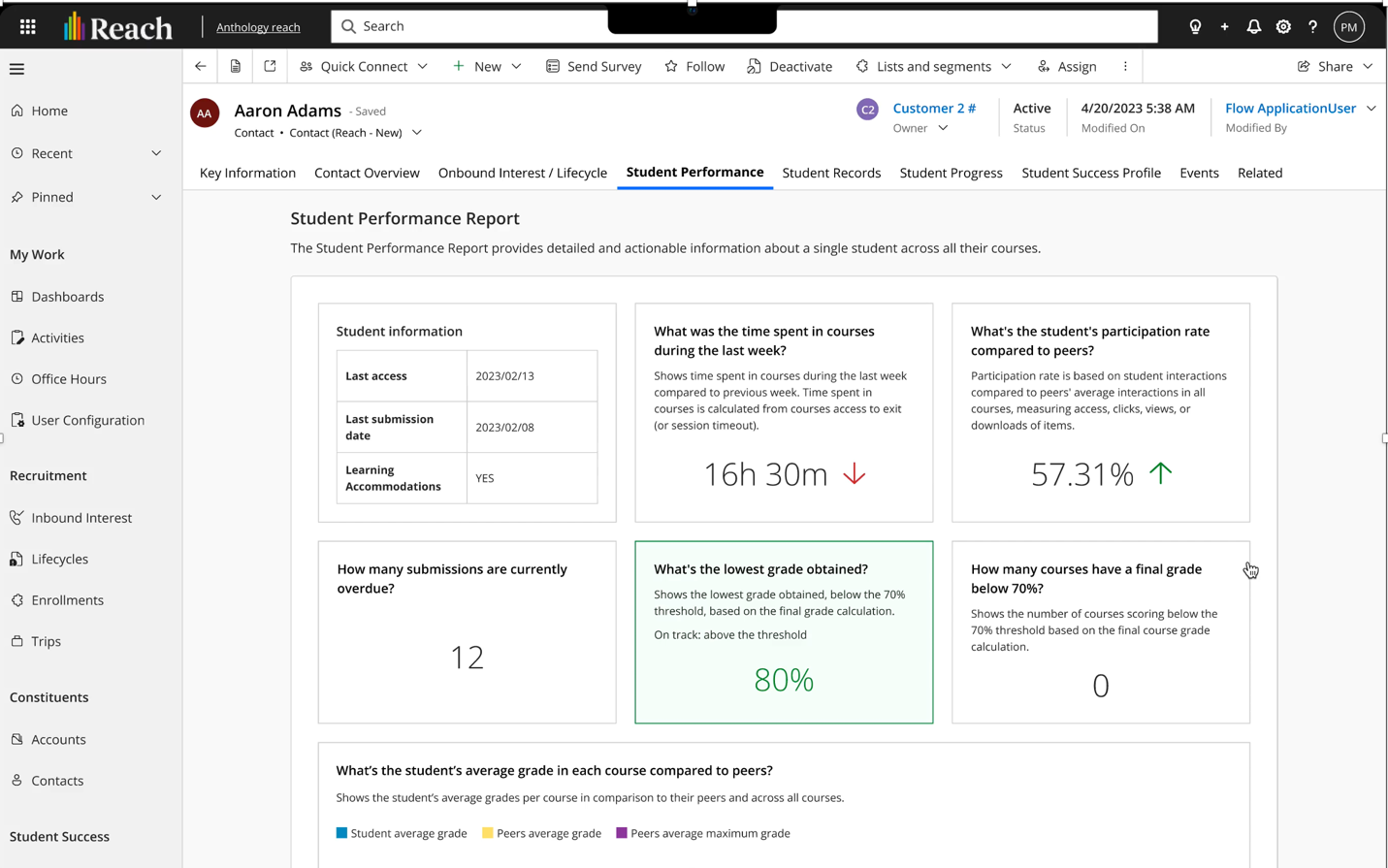Open Lists and segments dropdown arrow
The height and width of the screenshot is (868, 1388).
pyautogui.click(x=1006, y=66)
